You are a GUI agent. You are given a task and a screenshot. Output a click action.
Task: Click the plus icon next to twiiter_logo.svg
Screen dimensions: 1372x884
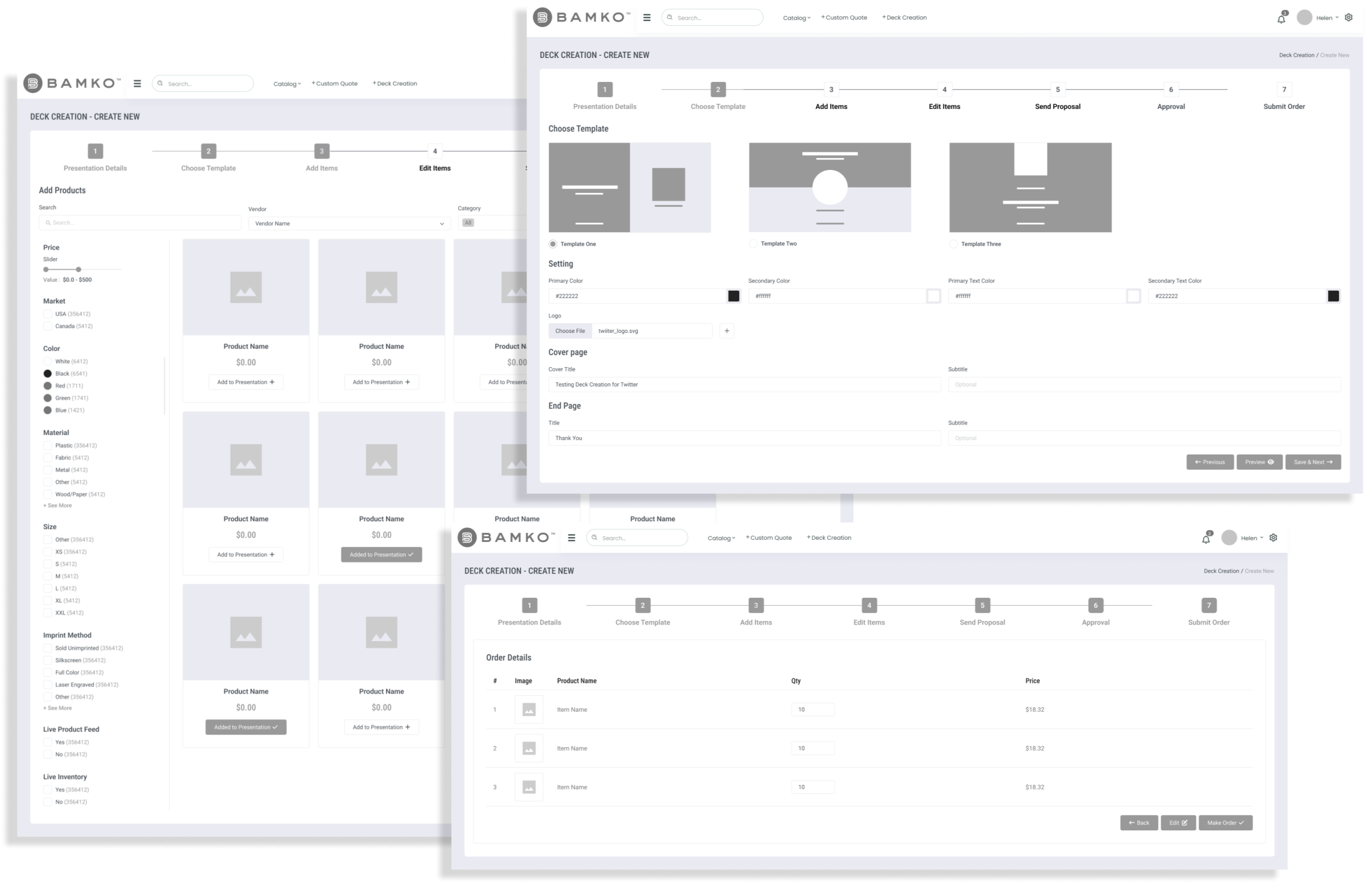pos(726,331)
